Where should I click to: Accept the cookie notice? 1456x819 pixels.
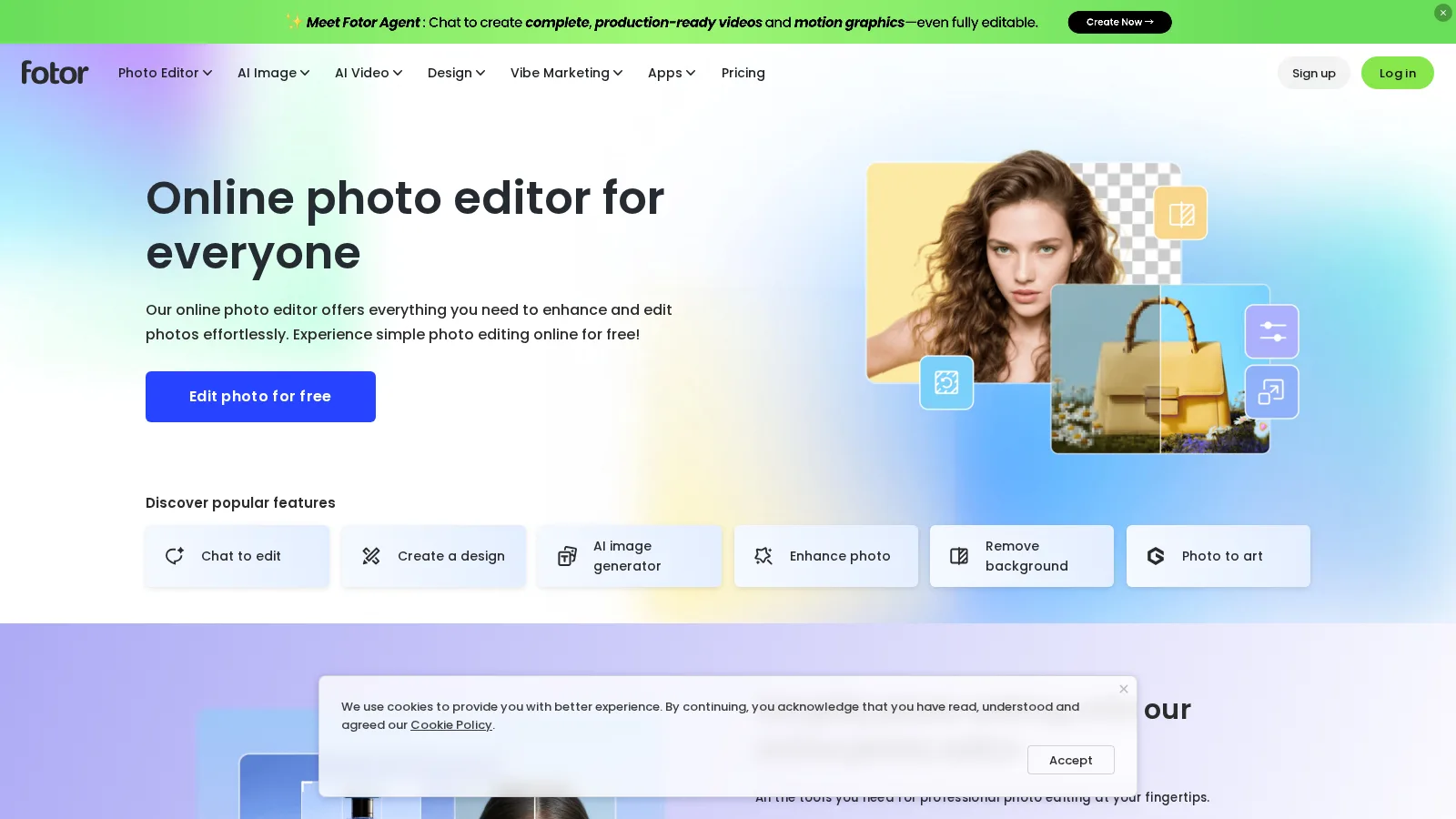tap(1070, 760)
